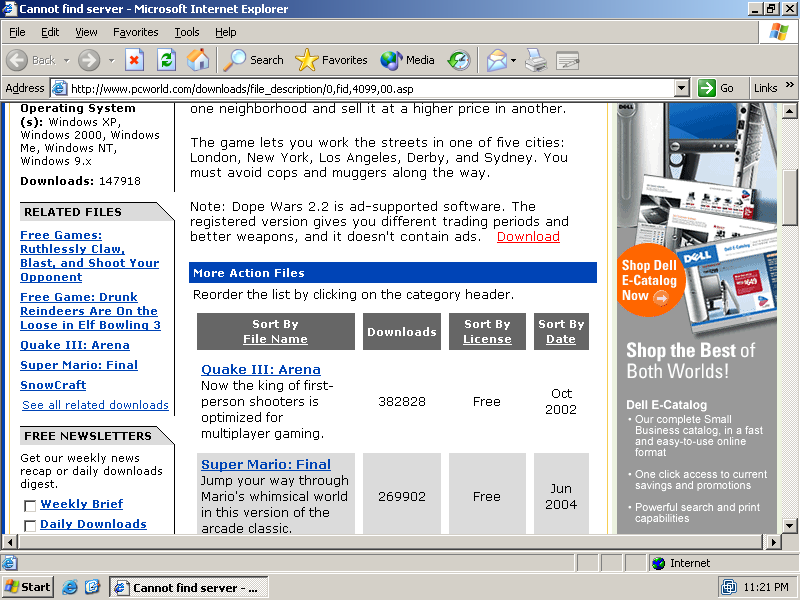The width and height of the screenshot is (800, 600).
Task: Click the Back arrow toolbar icon
Action: click(17, 60)
